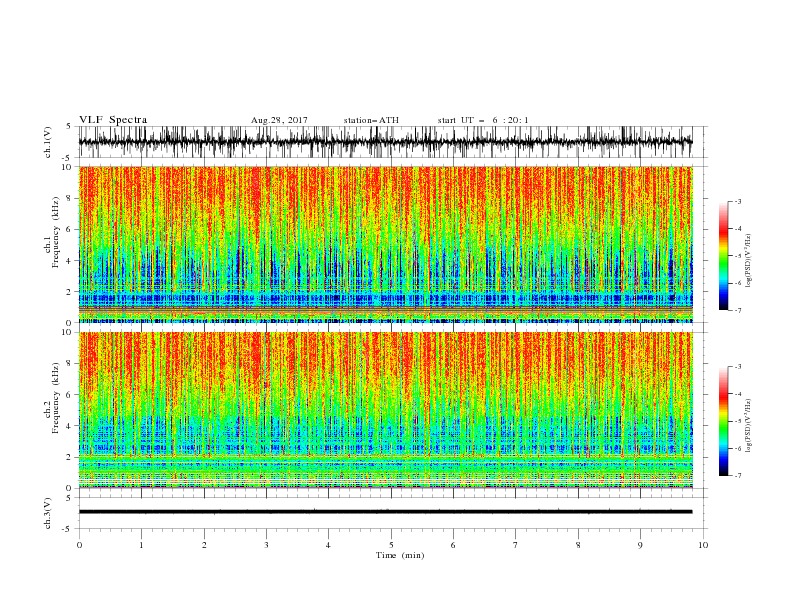
Task: Click the 'Time (min)' axis label
Action: (400, 555)
